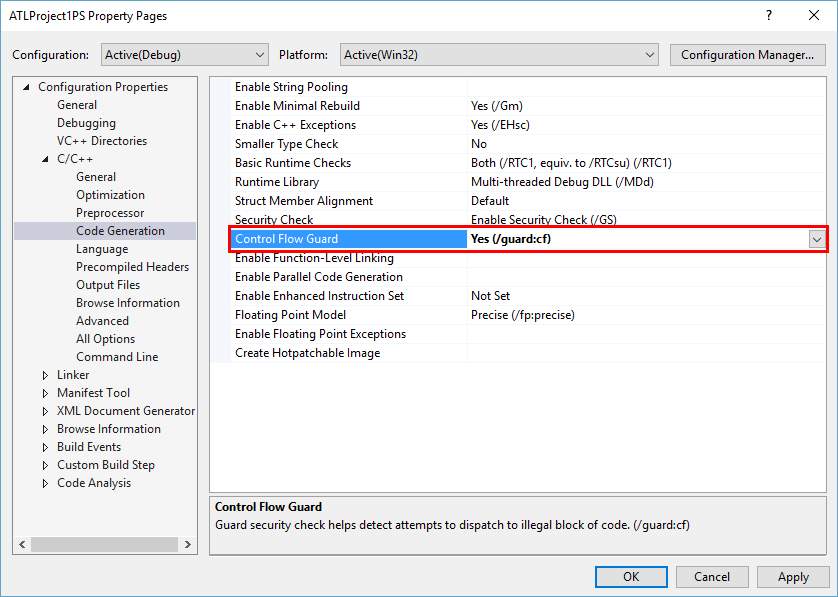Click the Configuration Manager button
Viewport: 838px width, 597px height.
pyautogui.click(x=747, y=55)
